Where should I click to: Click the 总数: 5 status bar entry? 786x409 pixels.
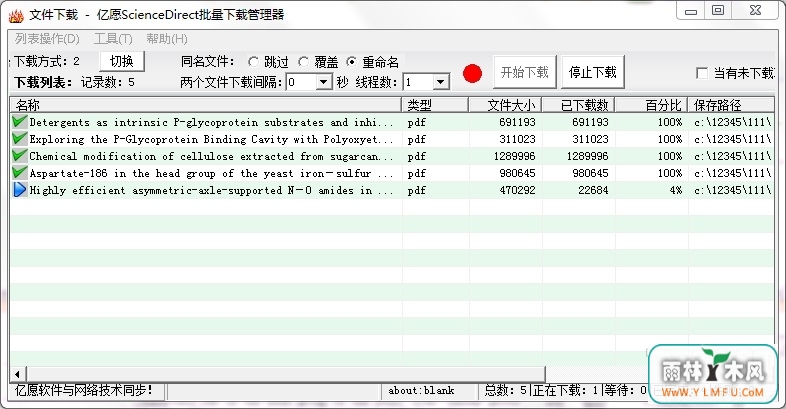pos(506,390)
